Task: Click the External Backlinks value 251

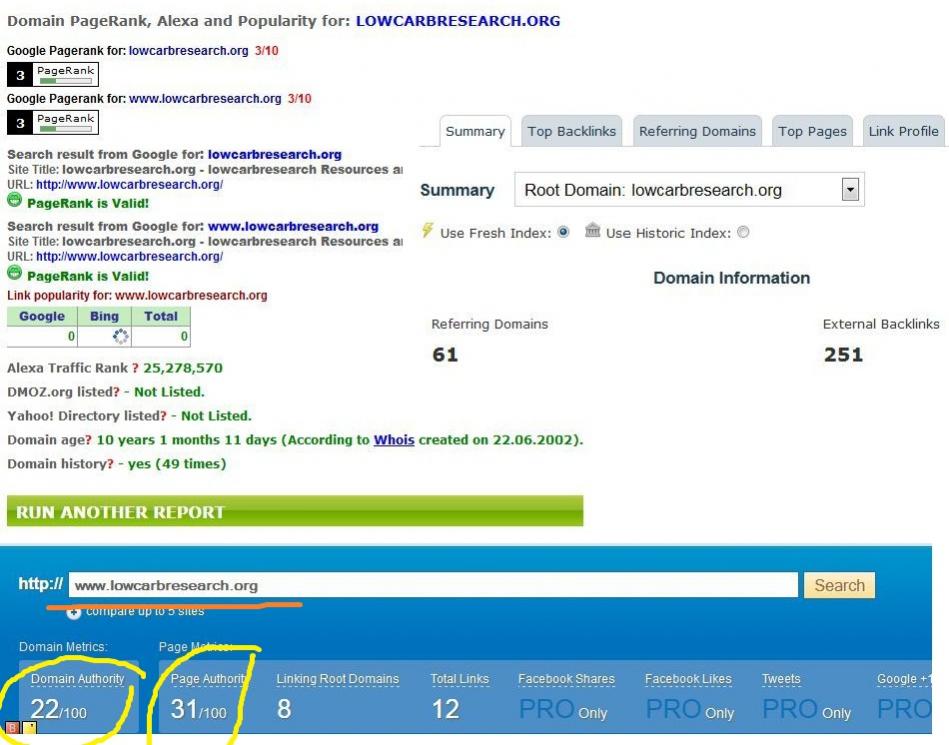Action: tap(843, 355)
